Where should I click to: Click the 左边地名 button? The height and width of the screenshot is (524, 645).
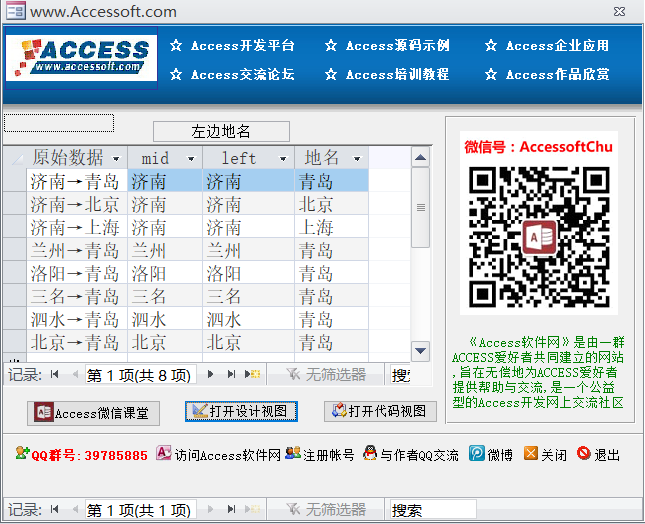(x=221, y=132)
